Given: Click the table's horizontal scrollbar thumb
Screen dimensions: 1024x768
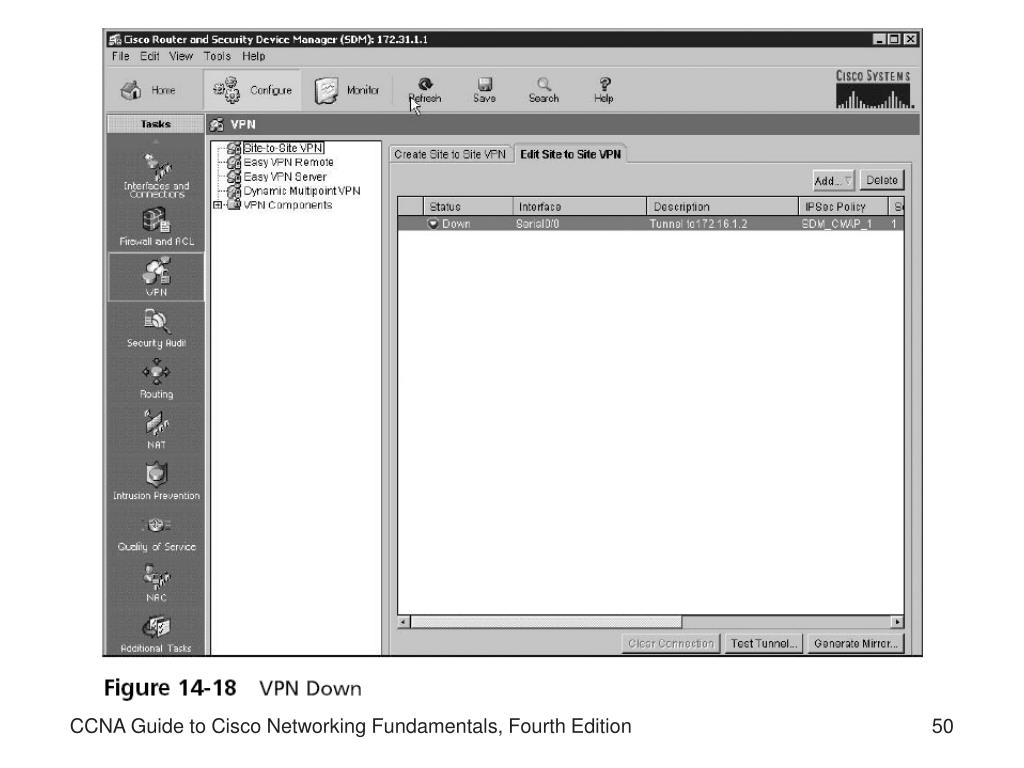Looking at the screenshot, I should (546, 622).
